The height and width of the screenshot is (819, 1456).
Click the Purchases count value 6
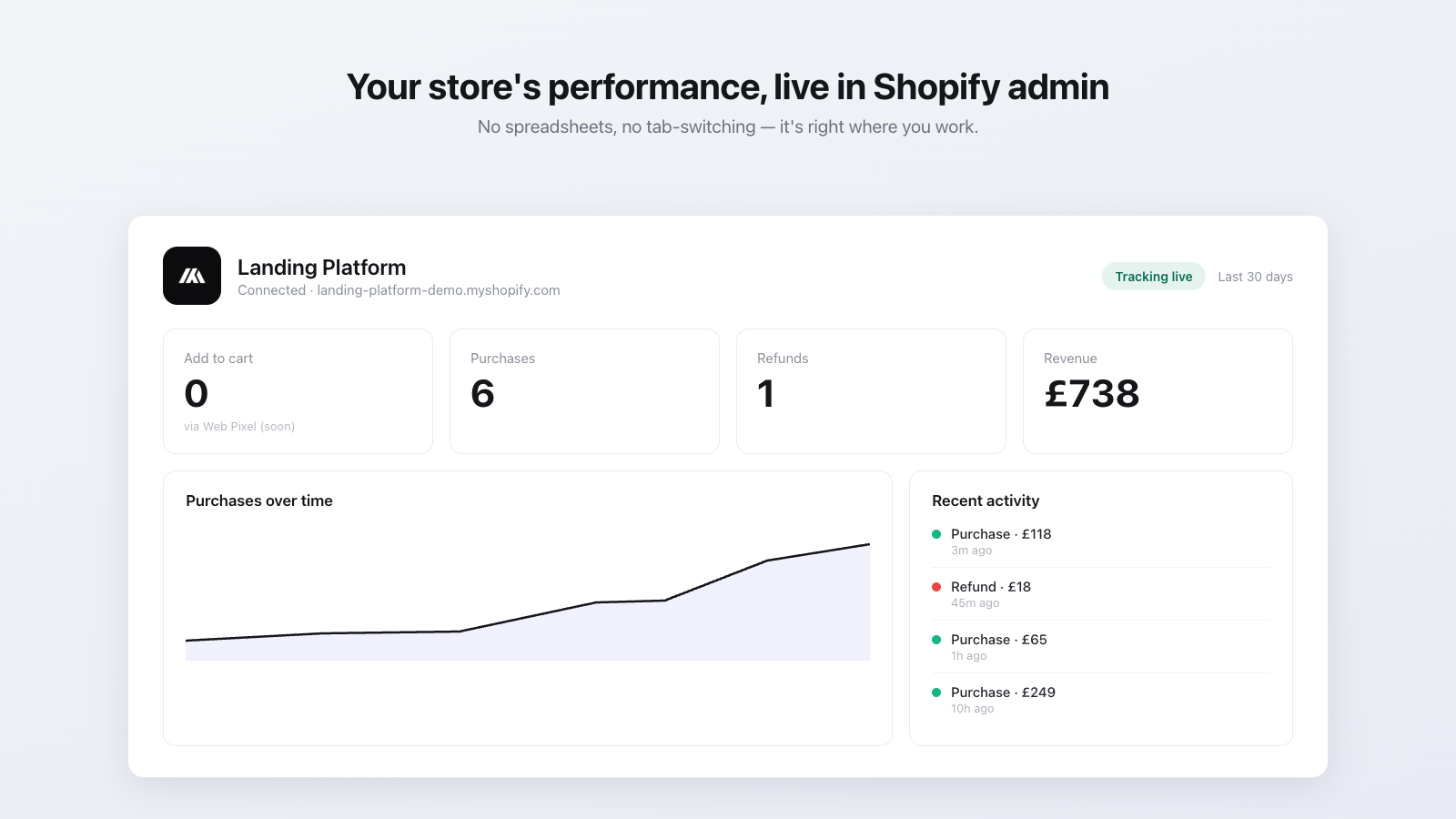point(482,393)
